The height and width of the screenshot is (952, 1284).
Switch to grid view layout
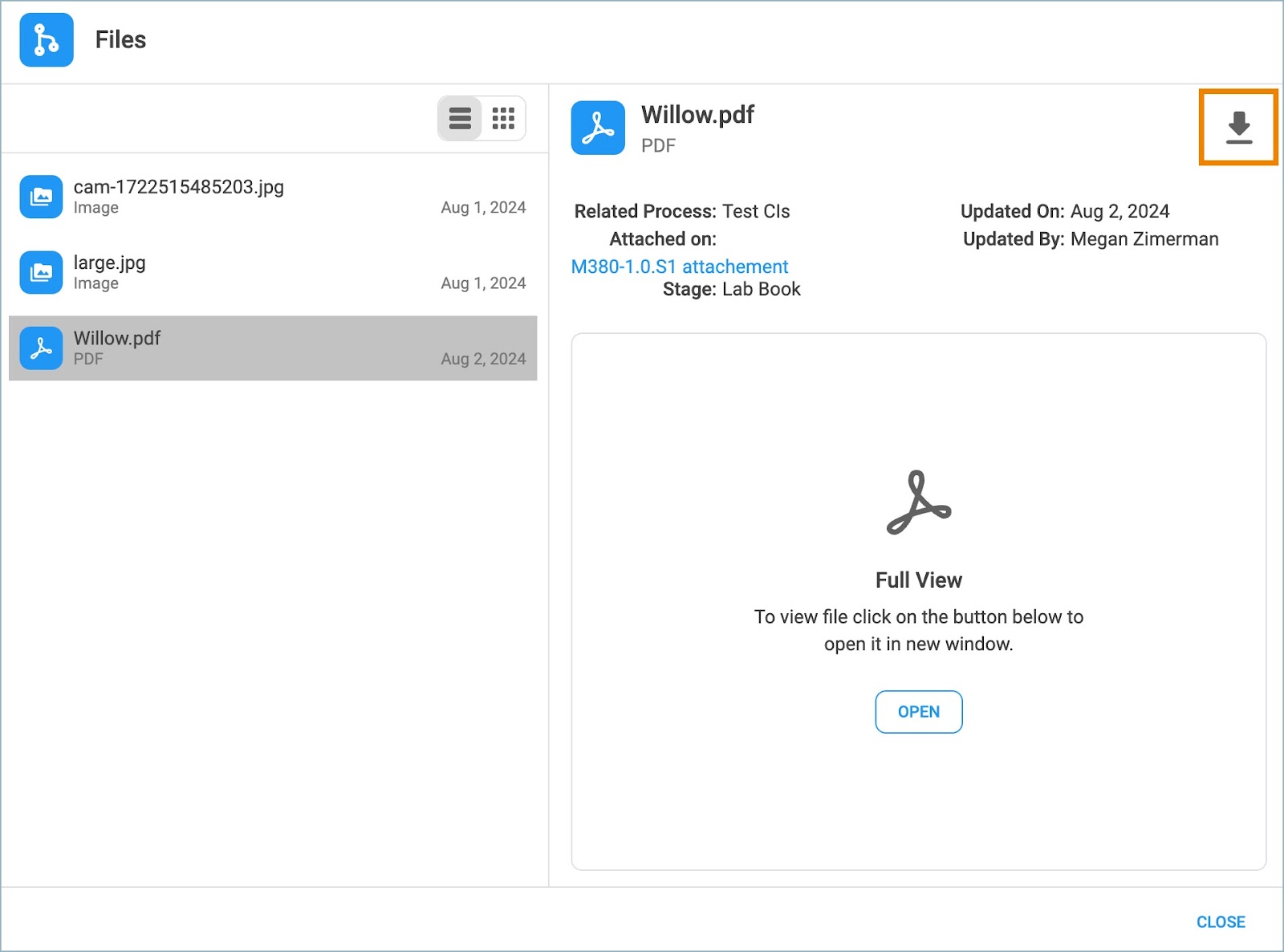[x=503, y=119]
